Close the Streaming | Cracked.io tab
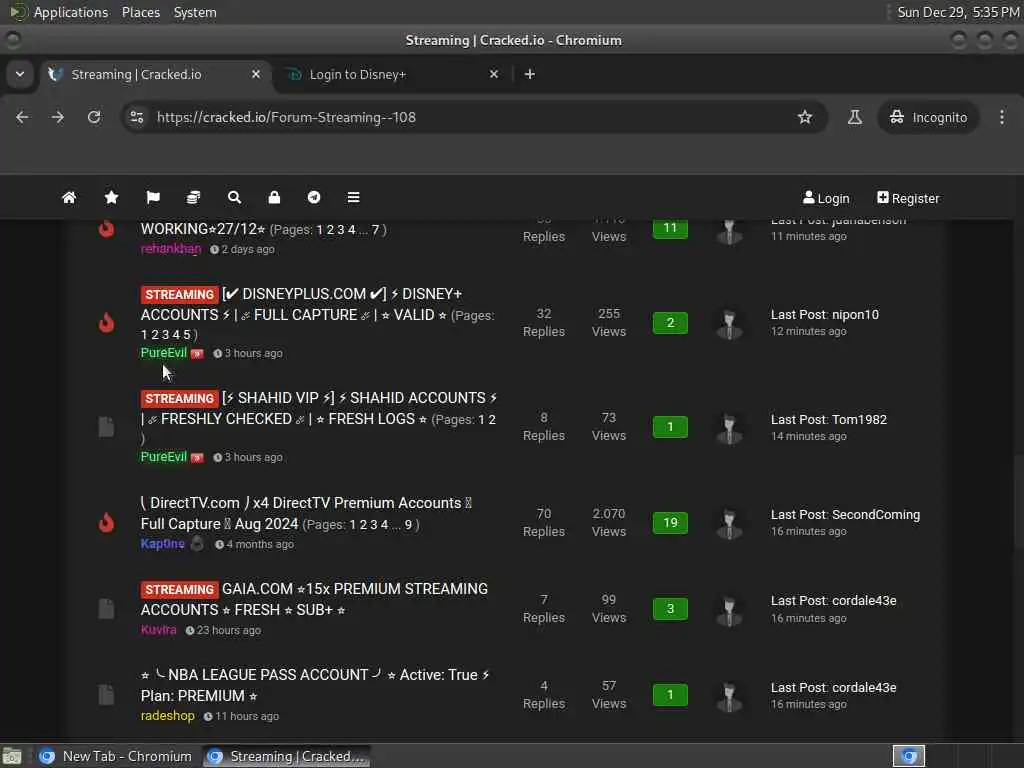The image size is (1024, 768). pos(256,74)
